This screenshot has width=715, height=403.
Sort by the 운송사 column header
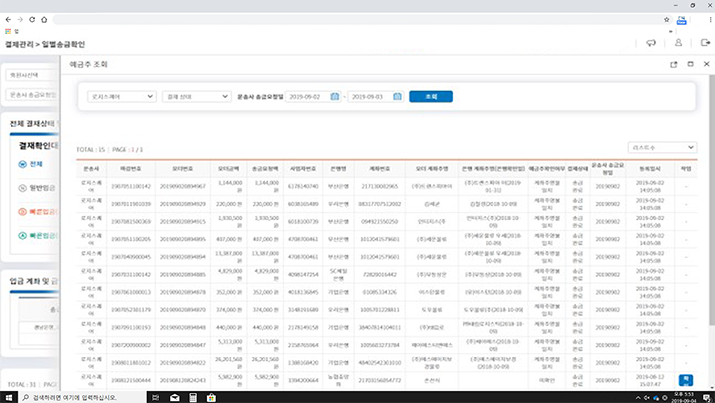91,169
